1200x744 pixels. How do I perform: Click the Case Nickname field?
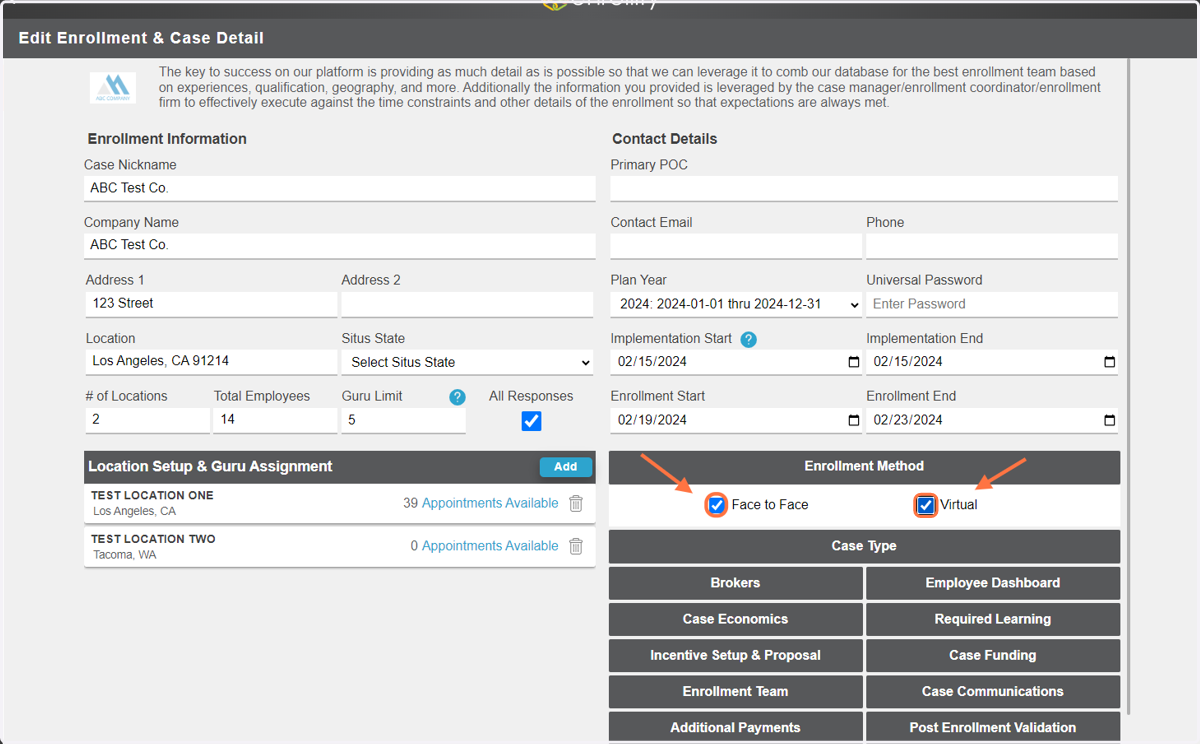coord(340,188)
